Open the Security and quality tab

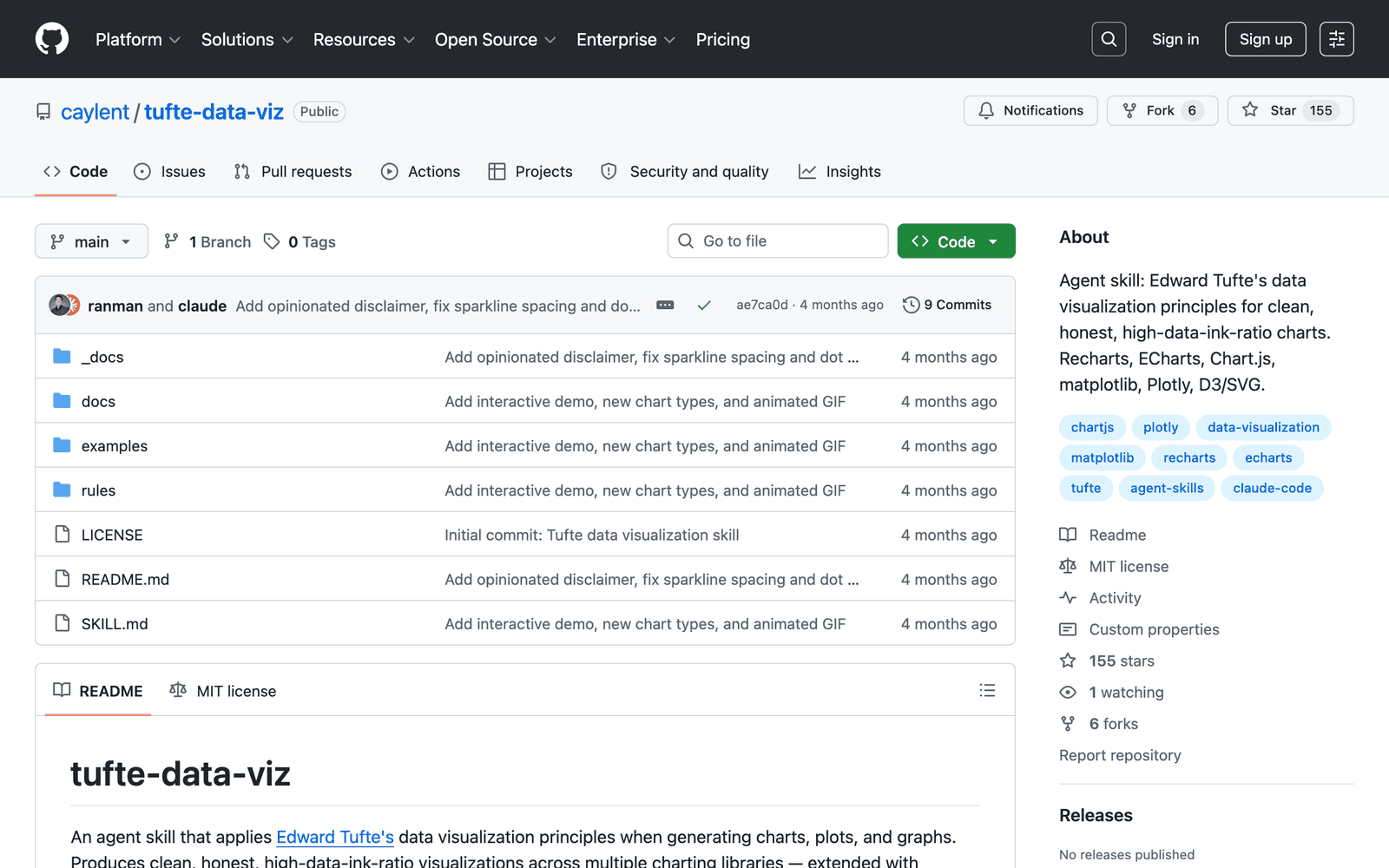click(x=684, y=171)
